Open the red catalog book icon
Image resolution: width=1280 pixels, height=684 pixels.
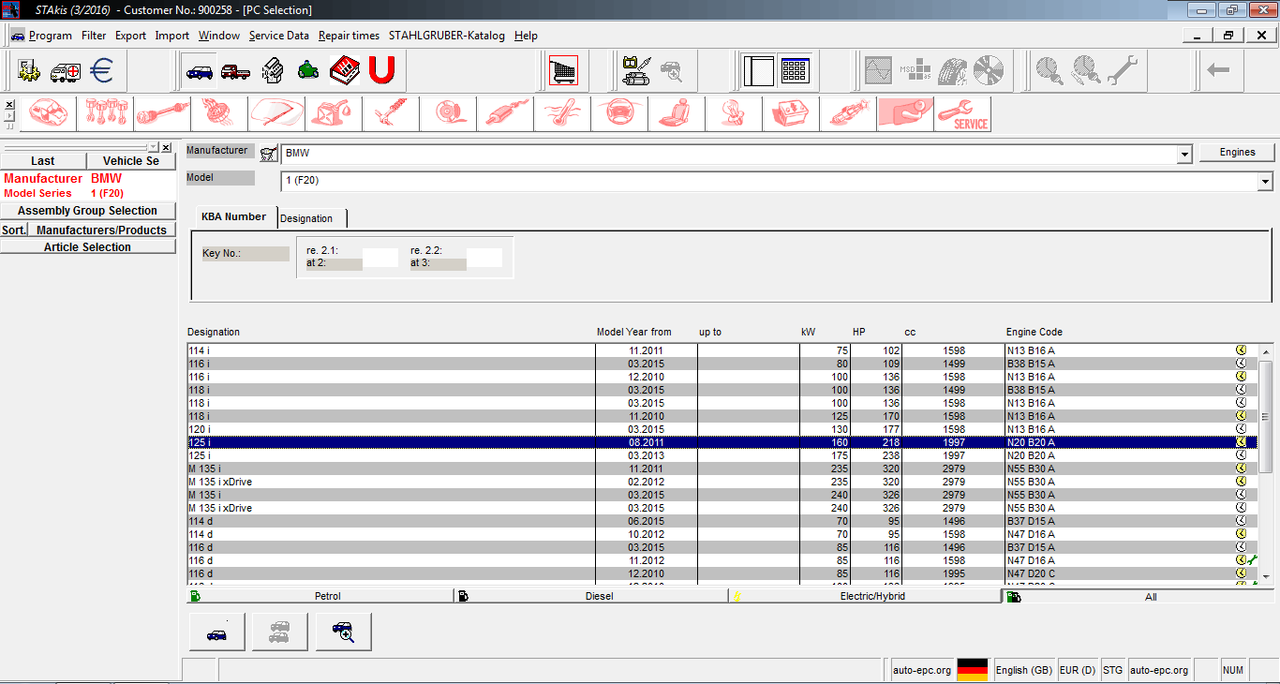[345, 71]
